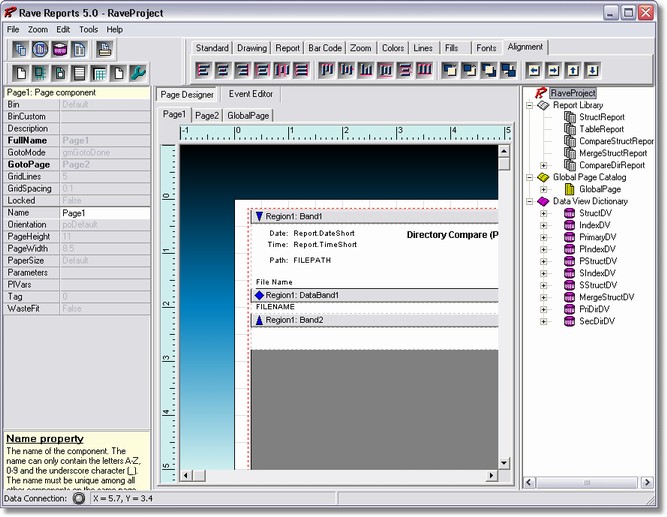Image resolution: width=667 pixels, height=517 pixels.
Task: Click the Orientation property row
Action: tap(77, 225)
